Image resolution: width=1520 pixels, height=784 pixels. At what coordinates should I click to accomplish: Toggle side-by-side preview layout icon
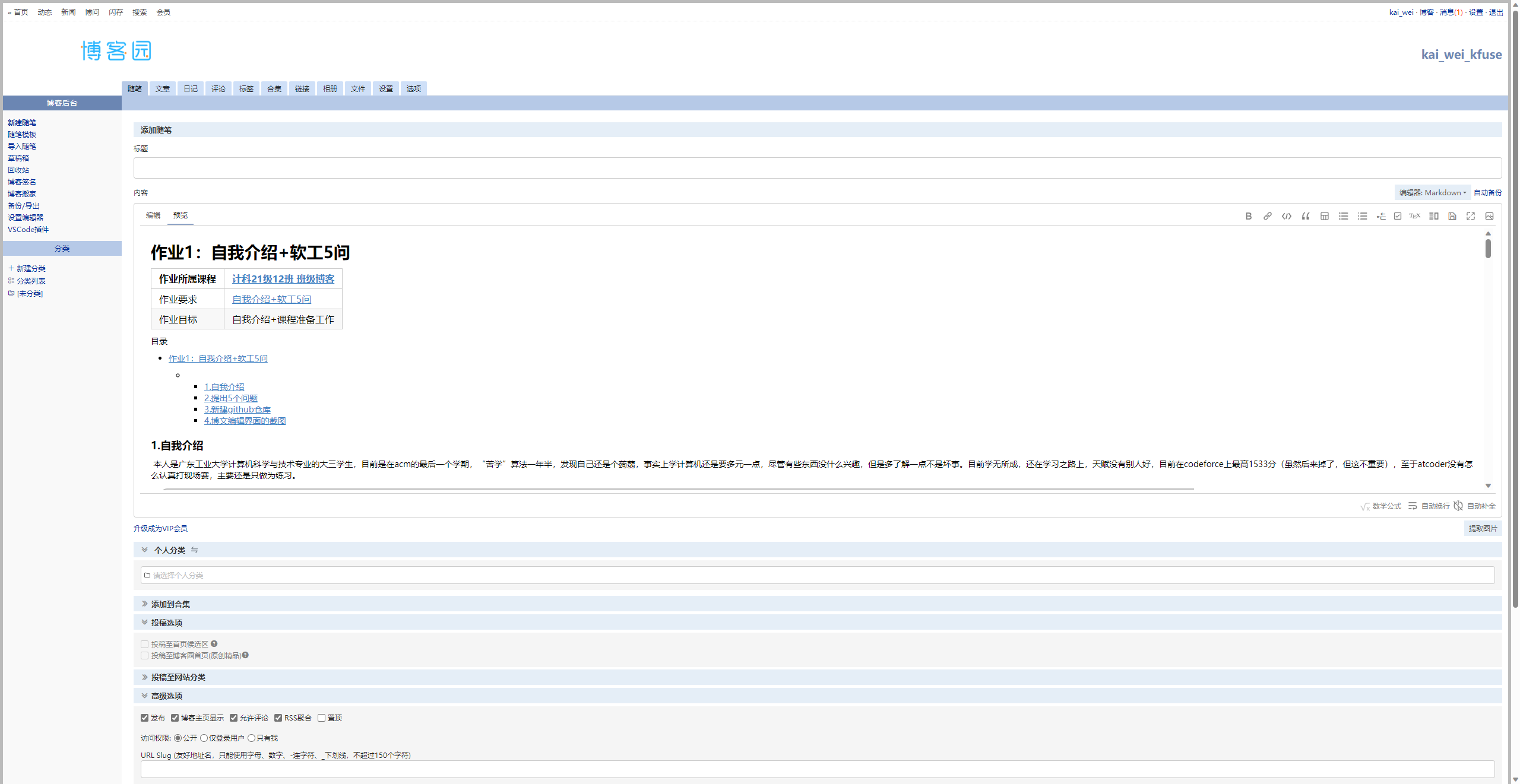pos(1433,216)
